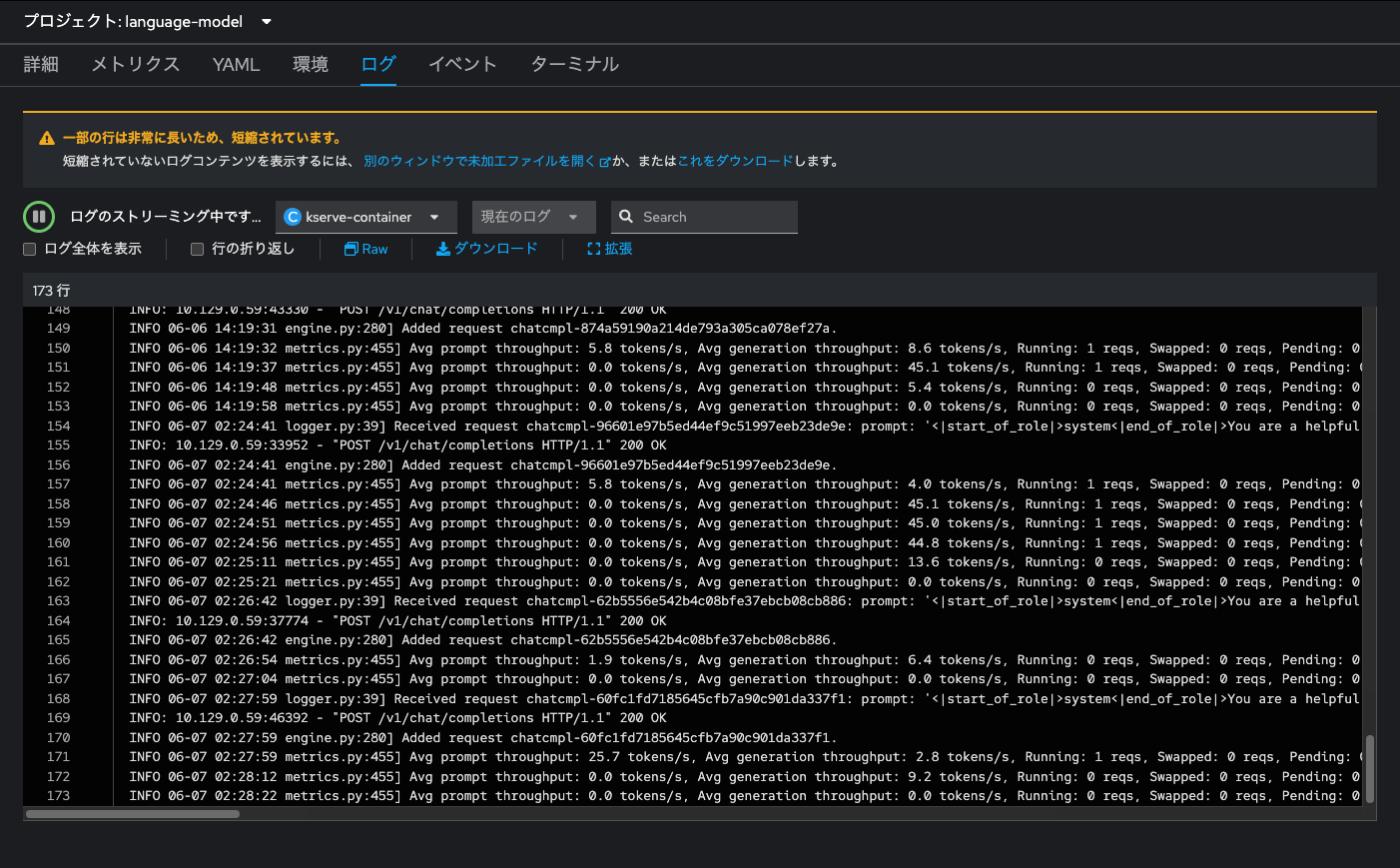This screenshot has height=868, width=1400.
Task: Click log line number 173
Action: [x=59, y=796]
